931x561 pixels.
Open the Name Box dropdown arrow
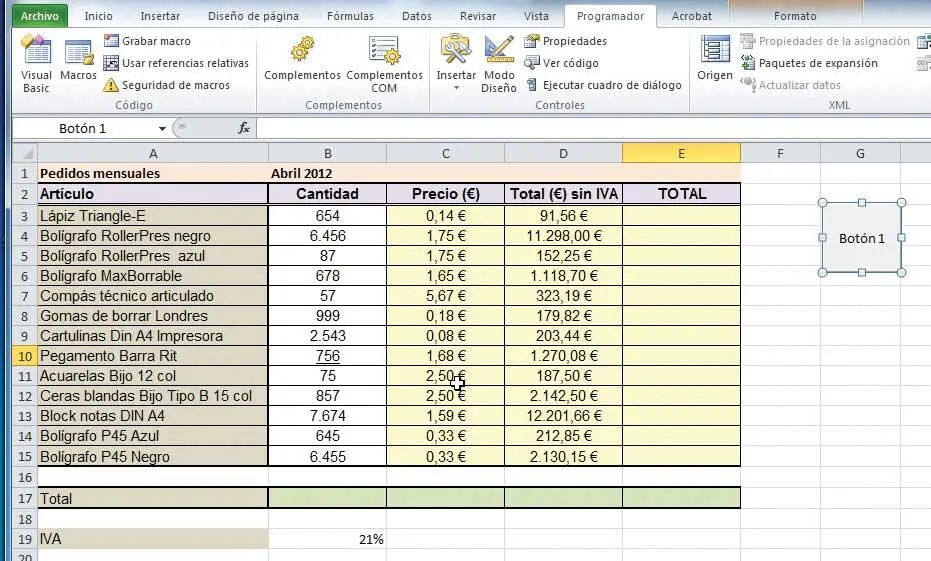(162, 128)
